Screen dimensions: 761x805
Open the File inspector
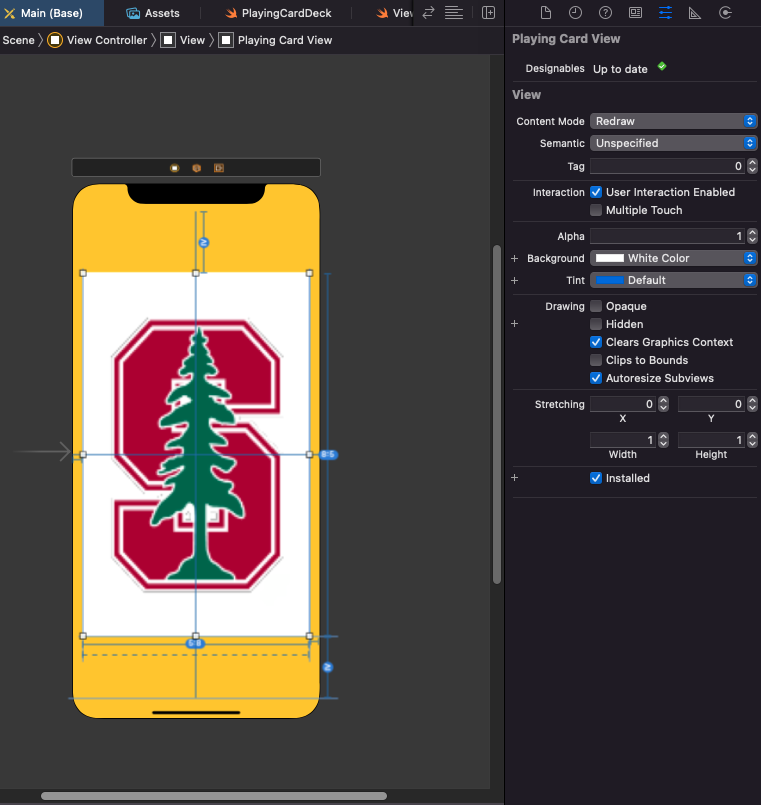click(546, 13)
